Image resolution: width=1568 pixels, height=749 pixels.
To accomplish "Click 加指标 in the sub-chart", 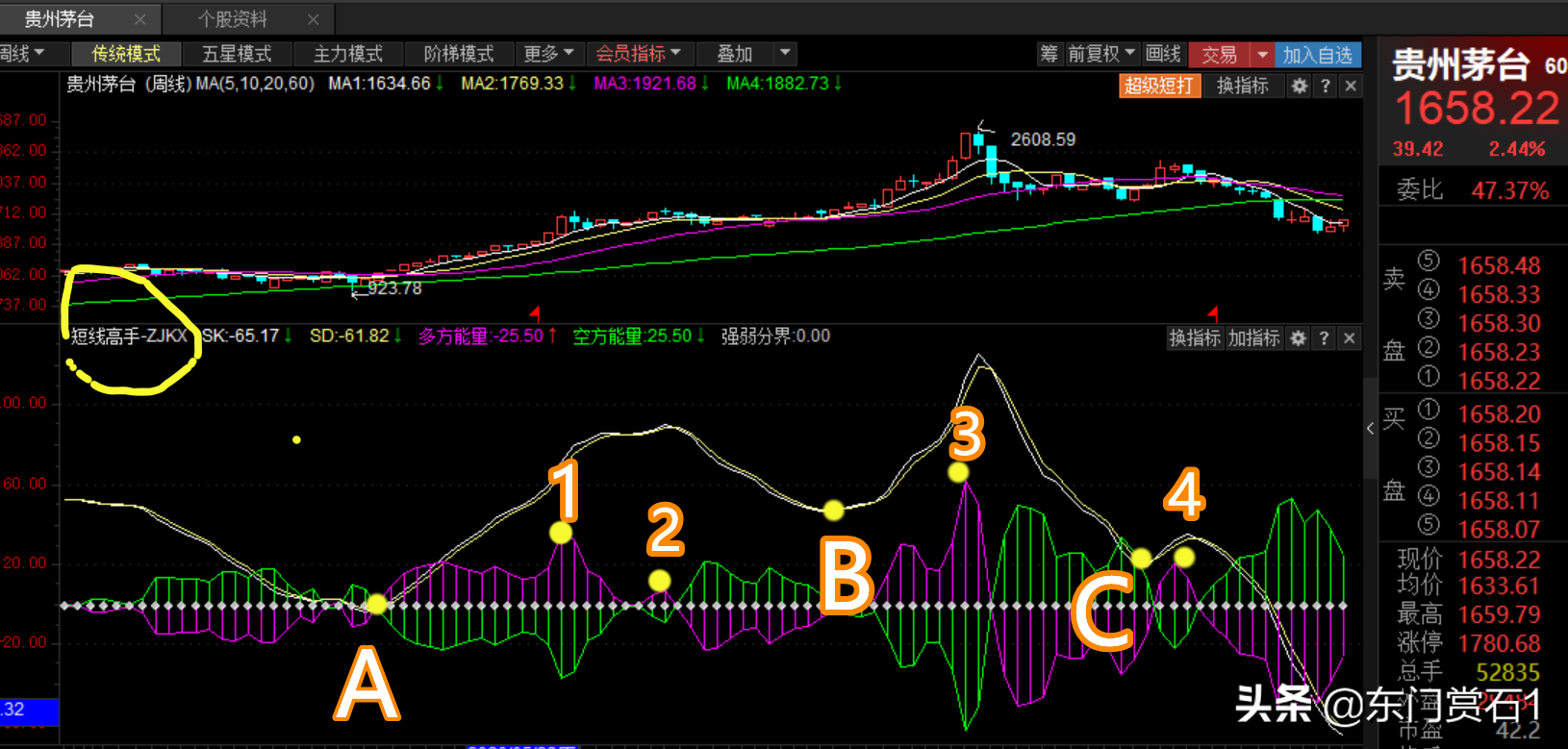I will pyautogui.click(x=1253, y=338).
